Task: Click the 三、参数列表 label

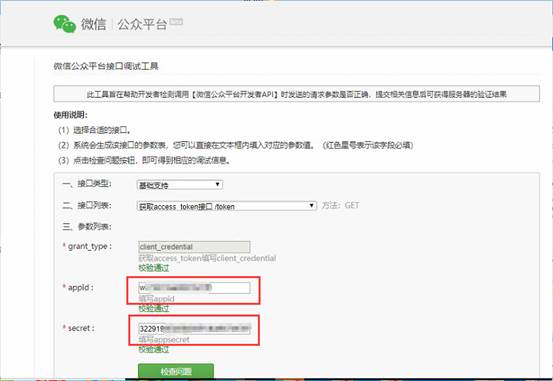Action: click(87, 226)
